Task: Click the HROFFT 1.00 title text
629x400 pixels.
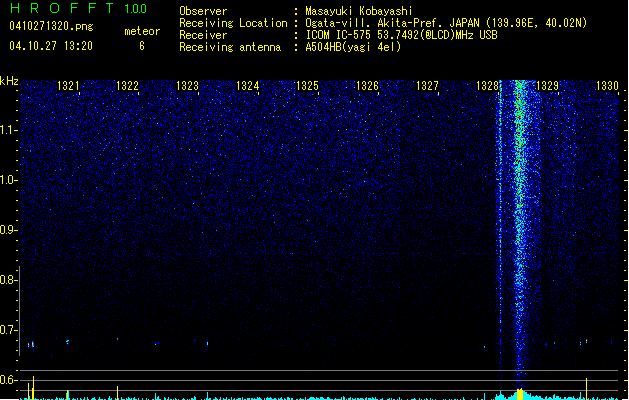Action: (x=78, y=8)
